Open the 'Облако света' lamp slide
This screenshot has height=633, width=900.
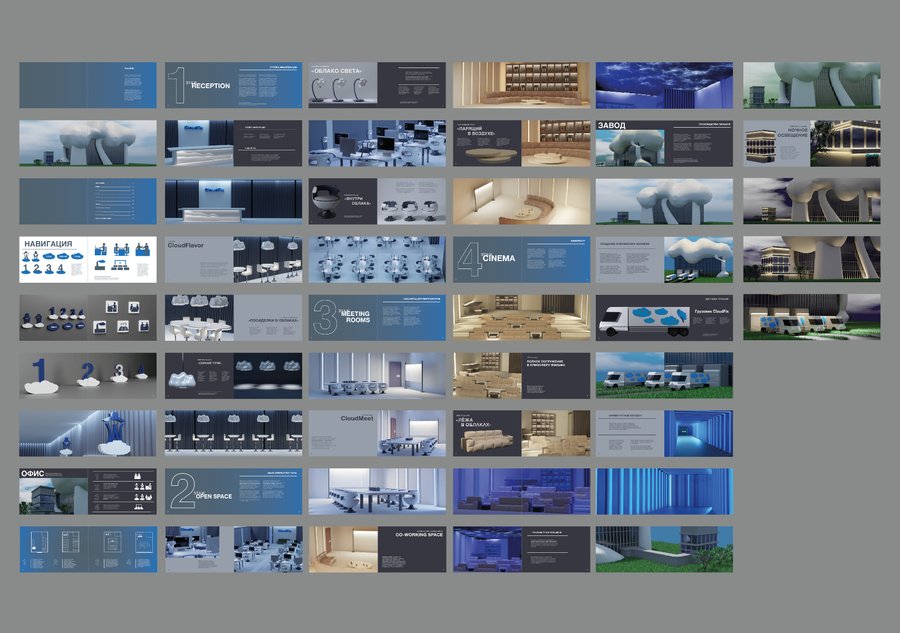click(377, 85)
